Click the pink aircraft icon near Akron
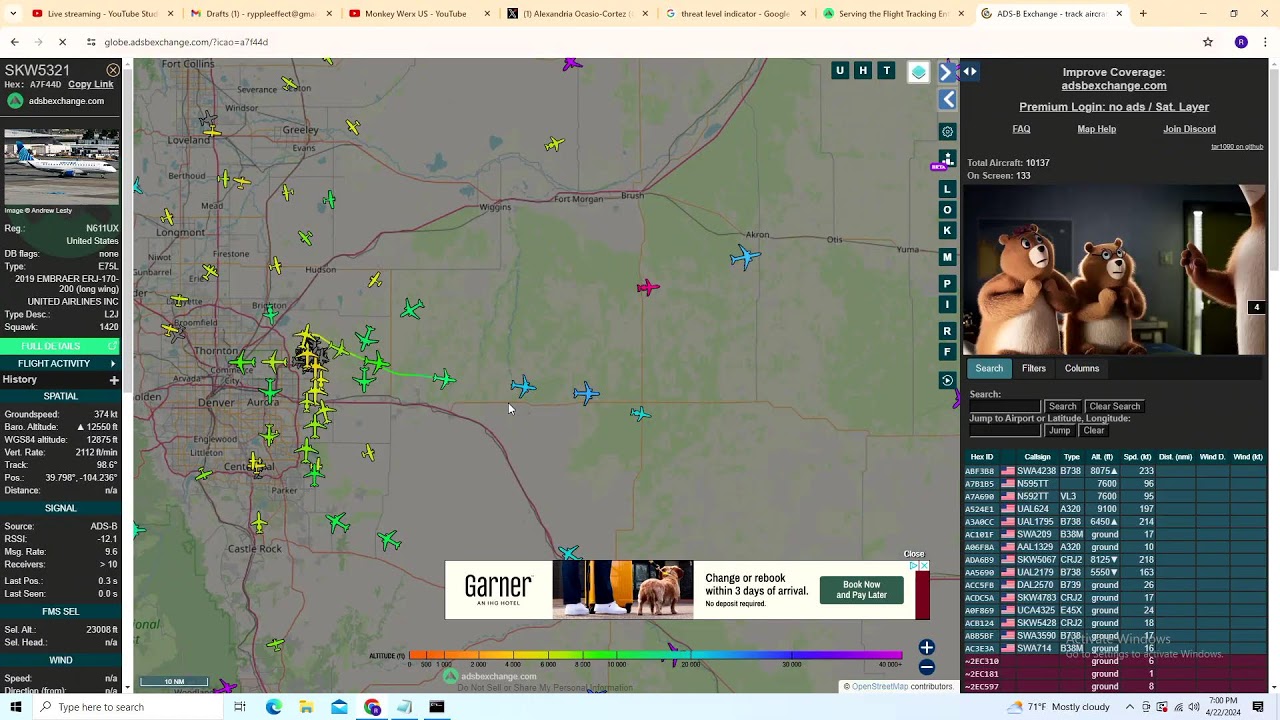 (648, 288)
